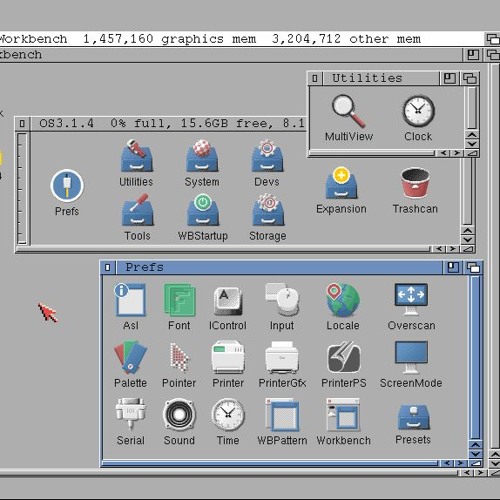Open the Locale globe icon
The height and width of the screenshot is (500, 500).
(343, 300)
